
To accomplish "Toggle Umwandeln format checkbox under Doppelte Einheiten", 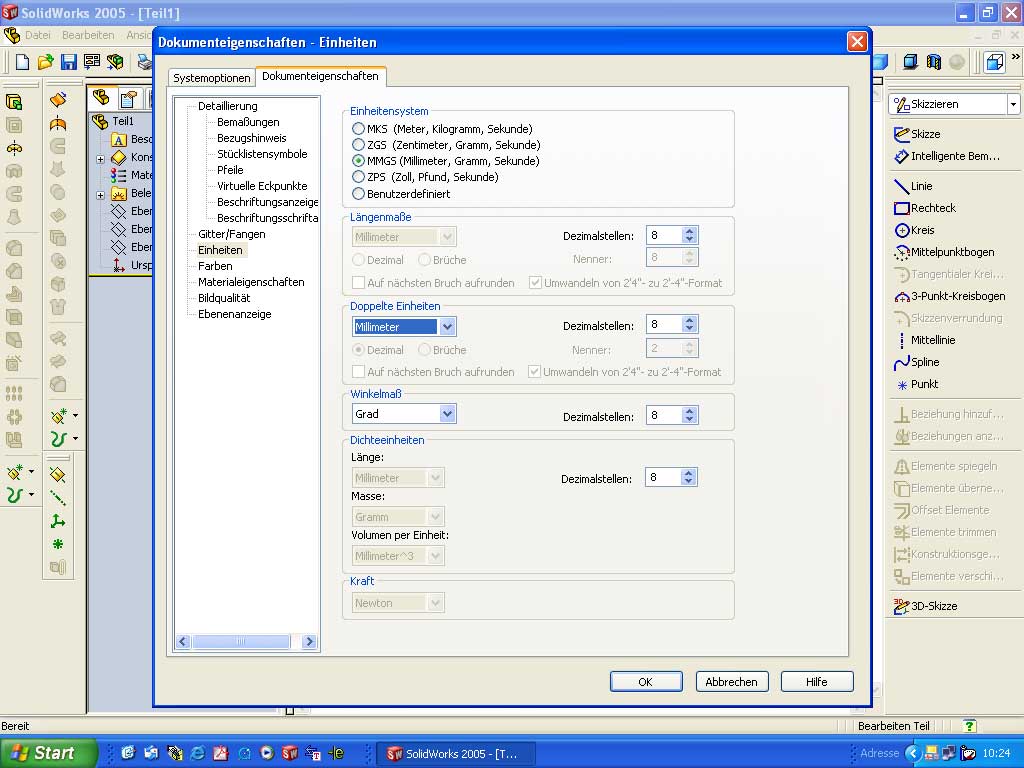I will [x=534, y=372].
